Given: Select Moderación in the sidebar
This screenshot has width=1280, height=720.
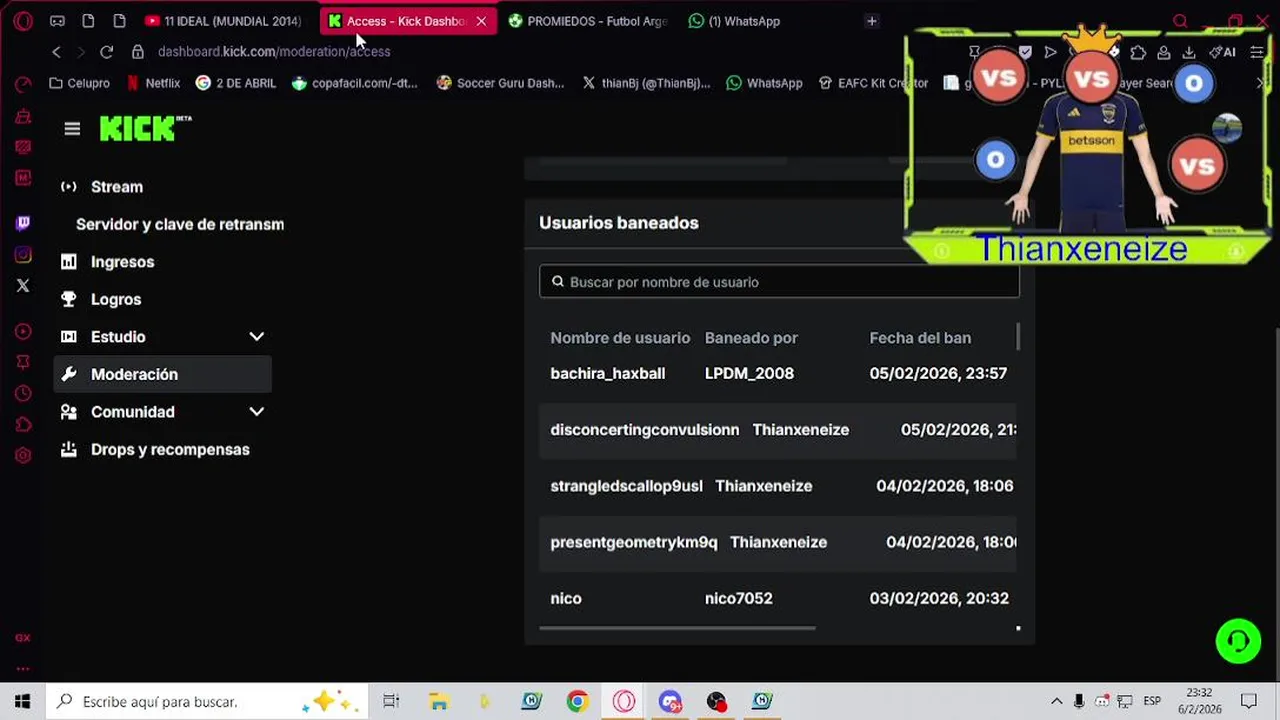Looking at the screenshot, I should coord(162,374).
